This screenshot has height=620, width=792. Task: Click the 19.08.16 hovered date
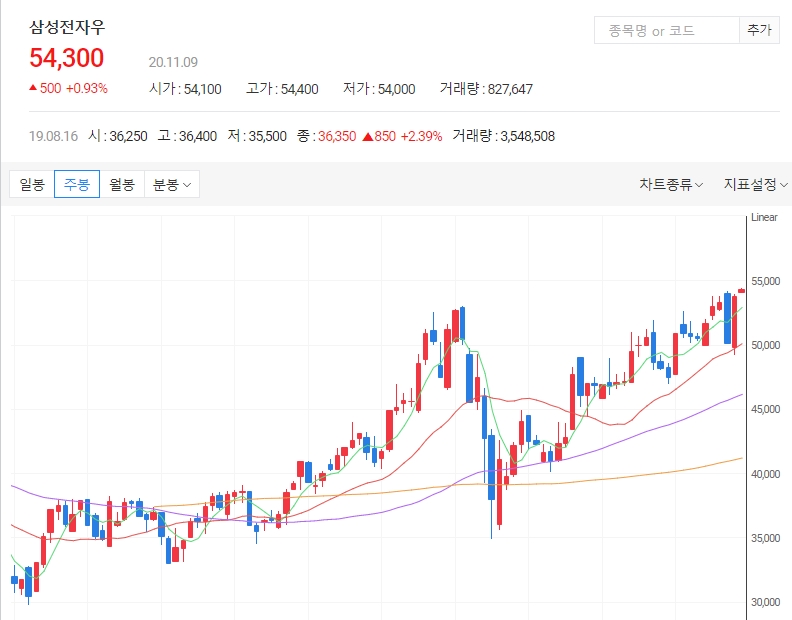click(54, 136)
